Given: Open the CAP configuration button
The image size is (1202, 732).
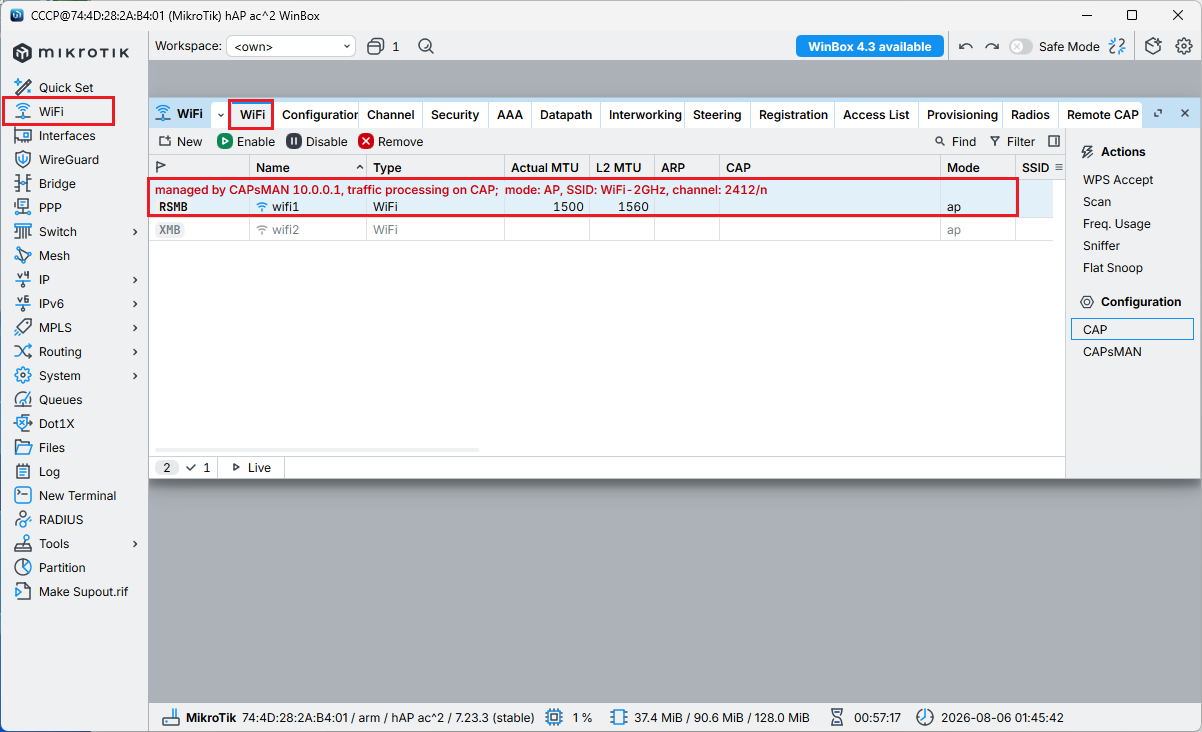Looking at the screenshot, I should tap(1132, 329).
